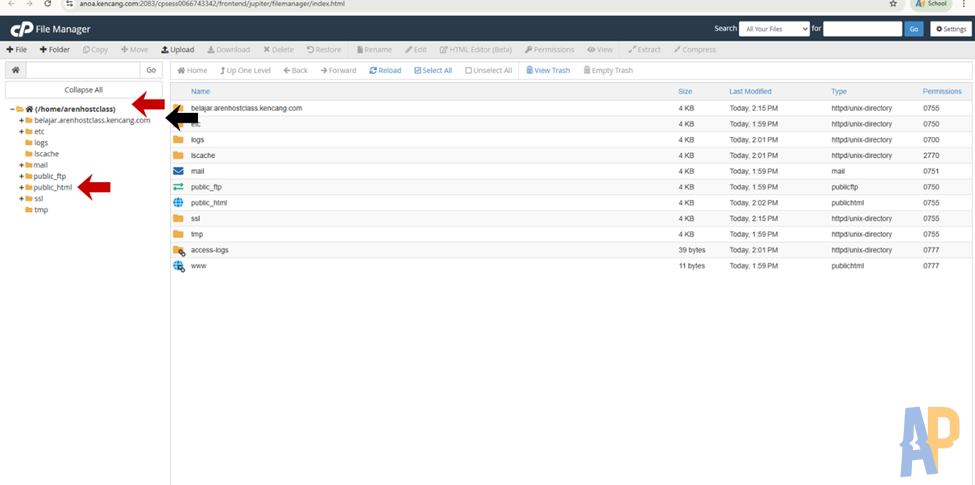Click the Reload icon button

coord(385,70)
